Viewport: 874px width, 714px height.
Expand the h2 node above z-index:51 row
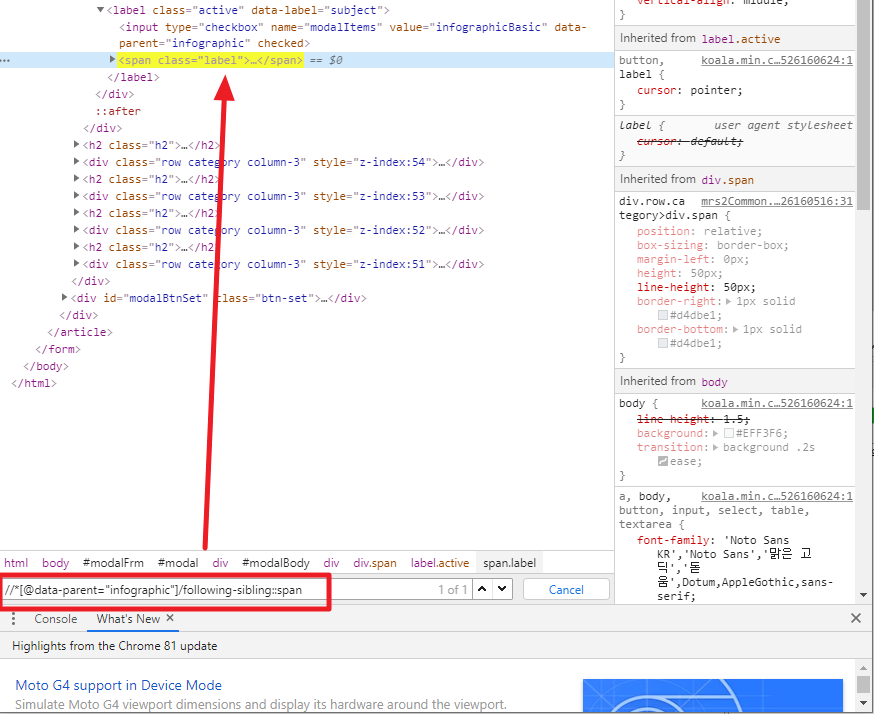[x=76, y=246]
